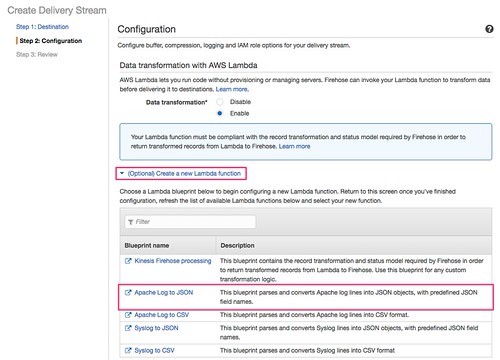Click the Syslog to CSV description text
The height and width of the screenshot is (360, 500).
(307, 350)
